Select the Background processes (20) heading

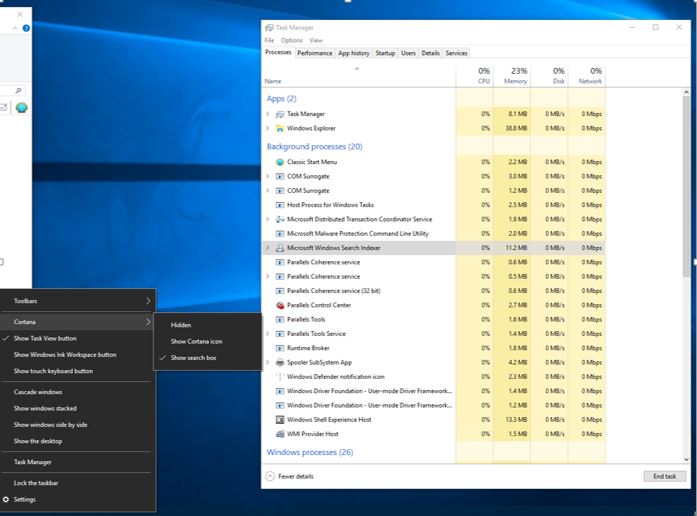pyautogui.click(x=314, y=147)
